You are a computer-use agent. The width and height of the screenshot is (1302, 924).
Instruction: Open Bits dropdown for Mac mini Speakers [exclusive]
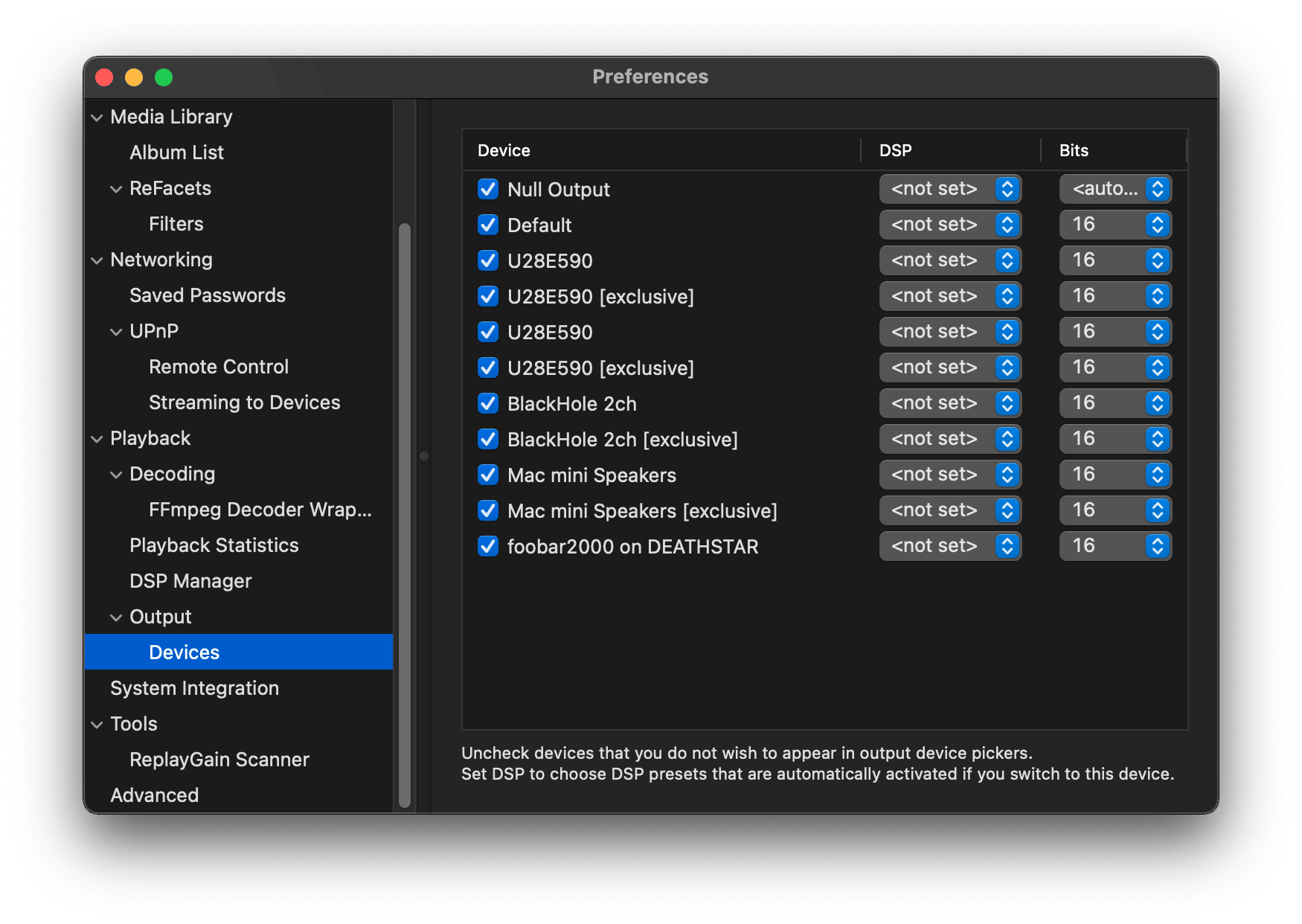point(1115,510)
